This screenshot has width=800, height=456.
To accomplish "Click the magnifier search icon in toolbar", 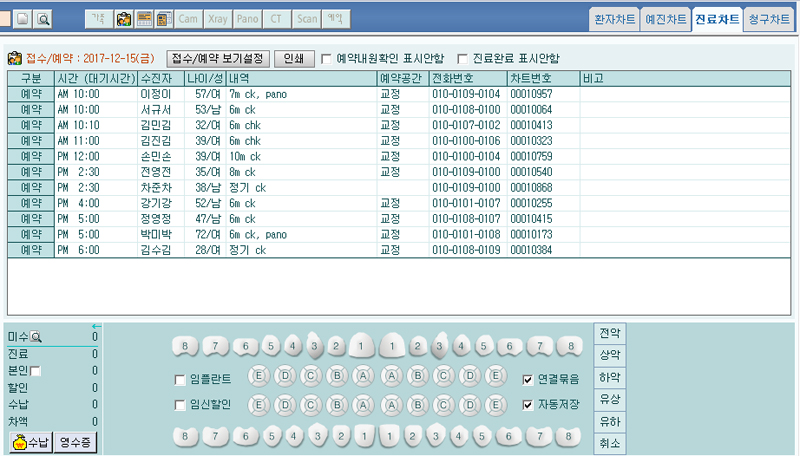I will click(44, 19).
